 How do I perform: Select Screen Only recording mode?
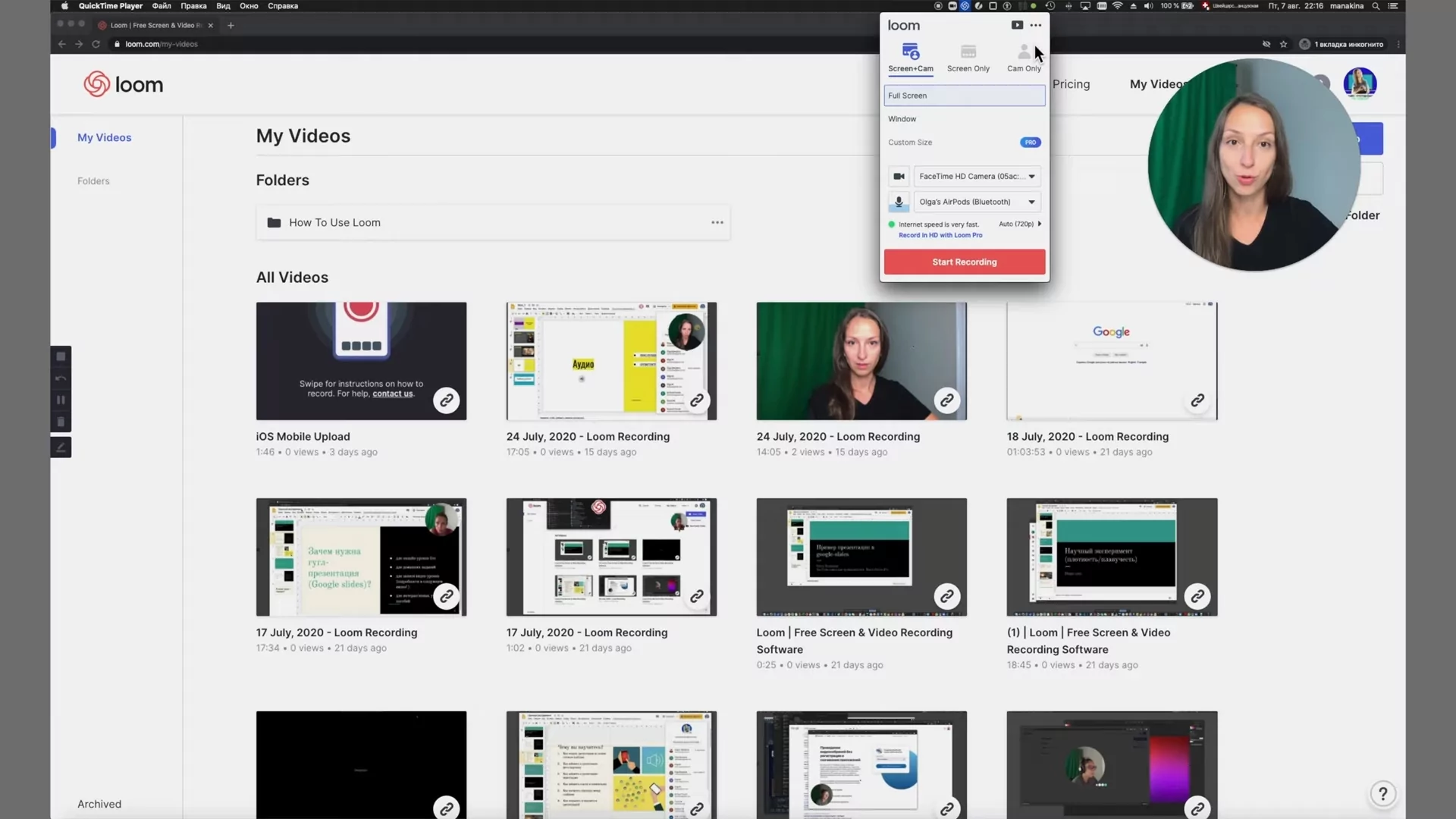(968, 58)
